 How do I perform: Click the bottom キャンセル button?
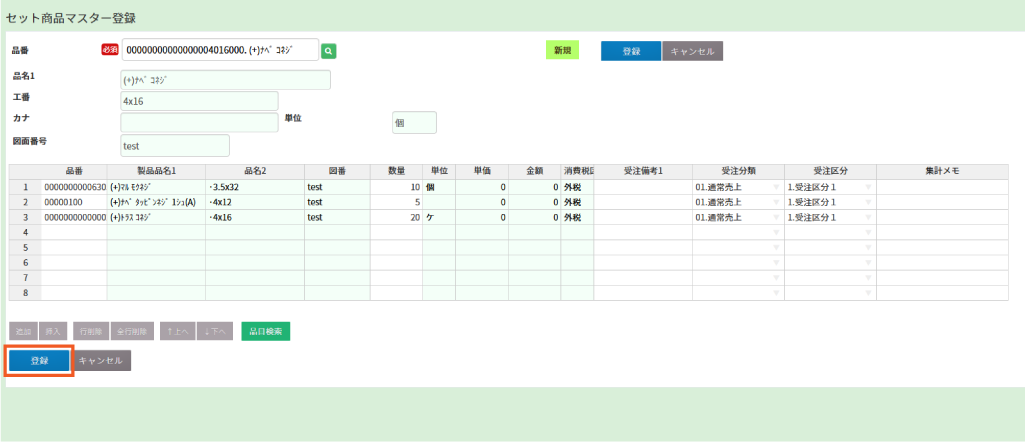100,360
